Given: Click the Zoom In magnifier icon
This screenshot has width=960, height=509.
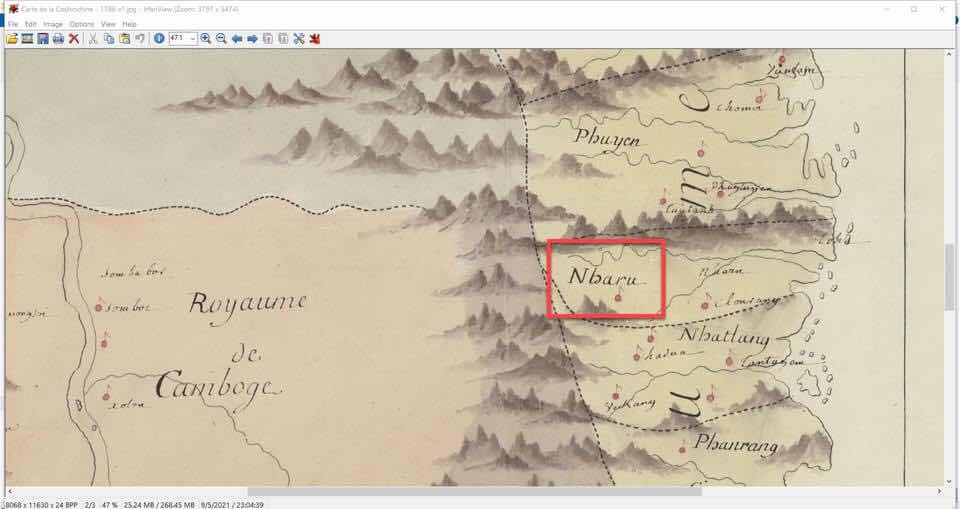Looking at the screenshot, I should (206, 39).
